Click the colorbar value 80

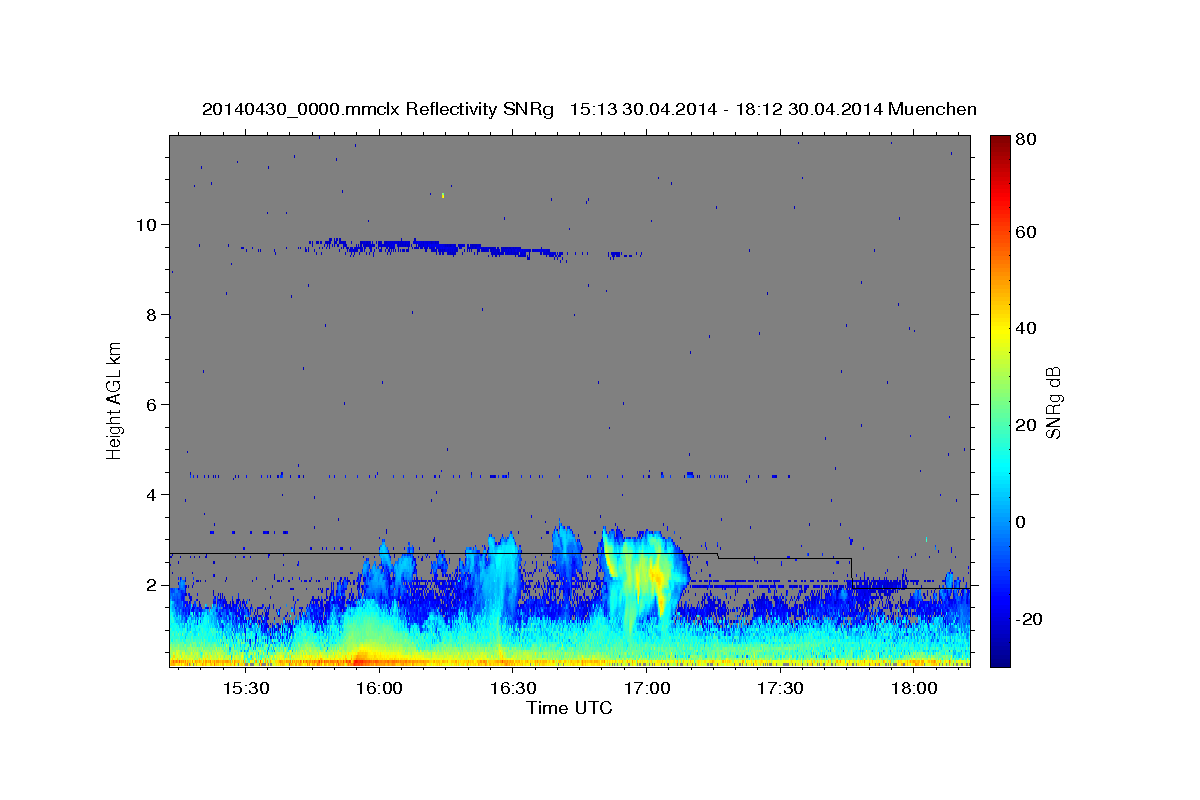pos(1028,140)
